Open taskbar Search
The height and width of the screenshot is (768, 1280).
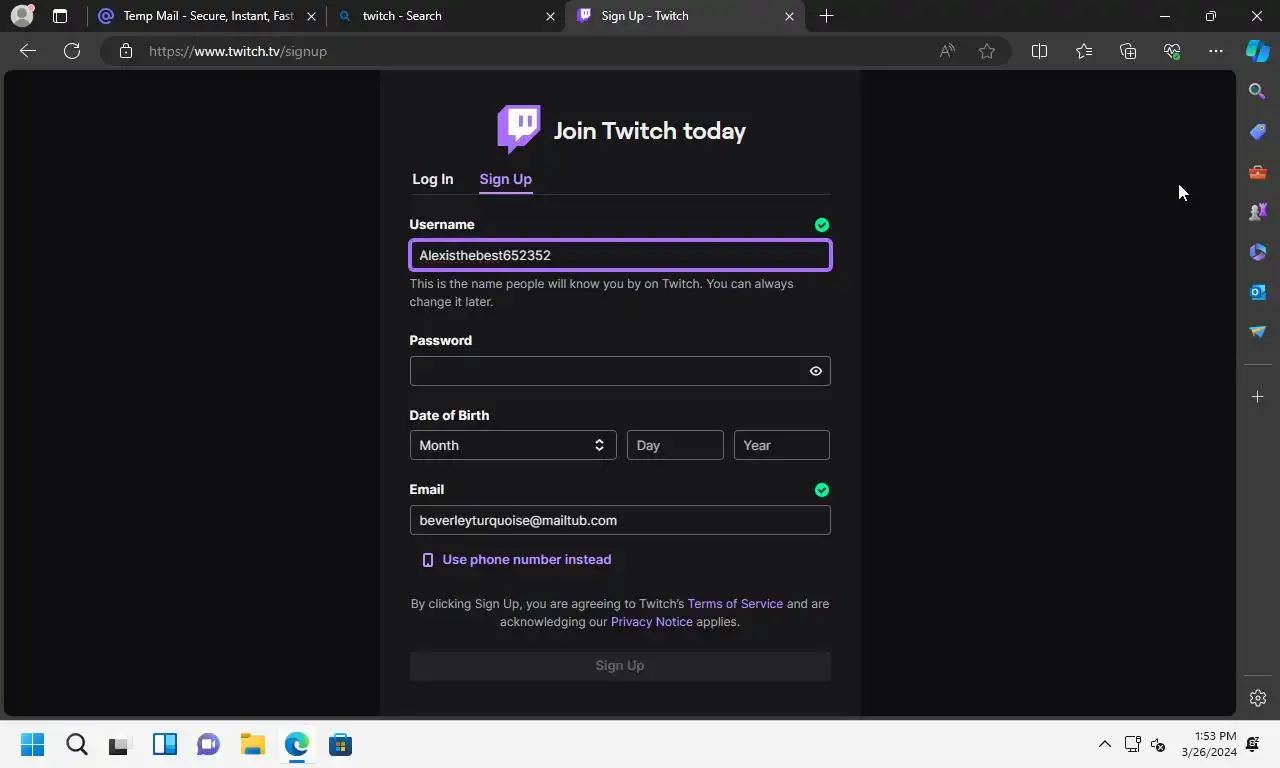pyautogui.click(x=77, y=745)
